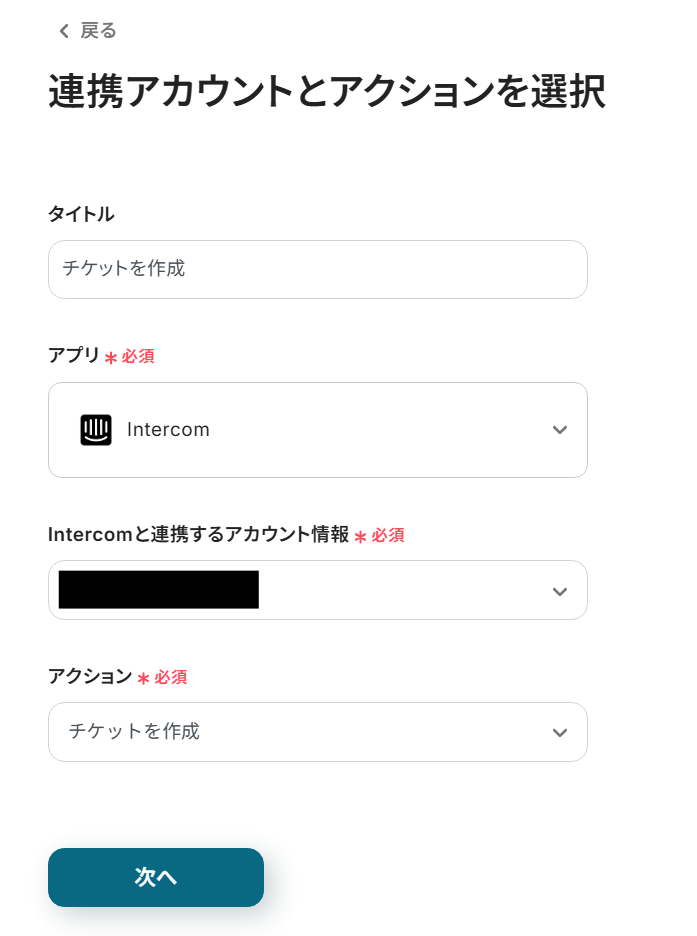Select the redacted account name entry
697x936 pixels.
click(158, 590)
